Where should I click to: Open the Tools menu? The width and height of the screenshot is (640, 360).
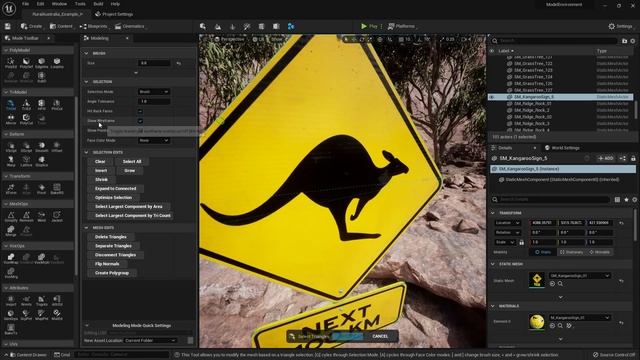pyautogui.click(x=80, y=4)
